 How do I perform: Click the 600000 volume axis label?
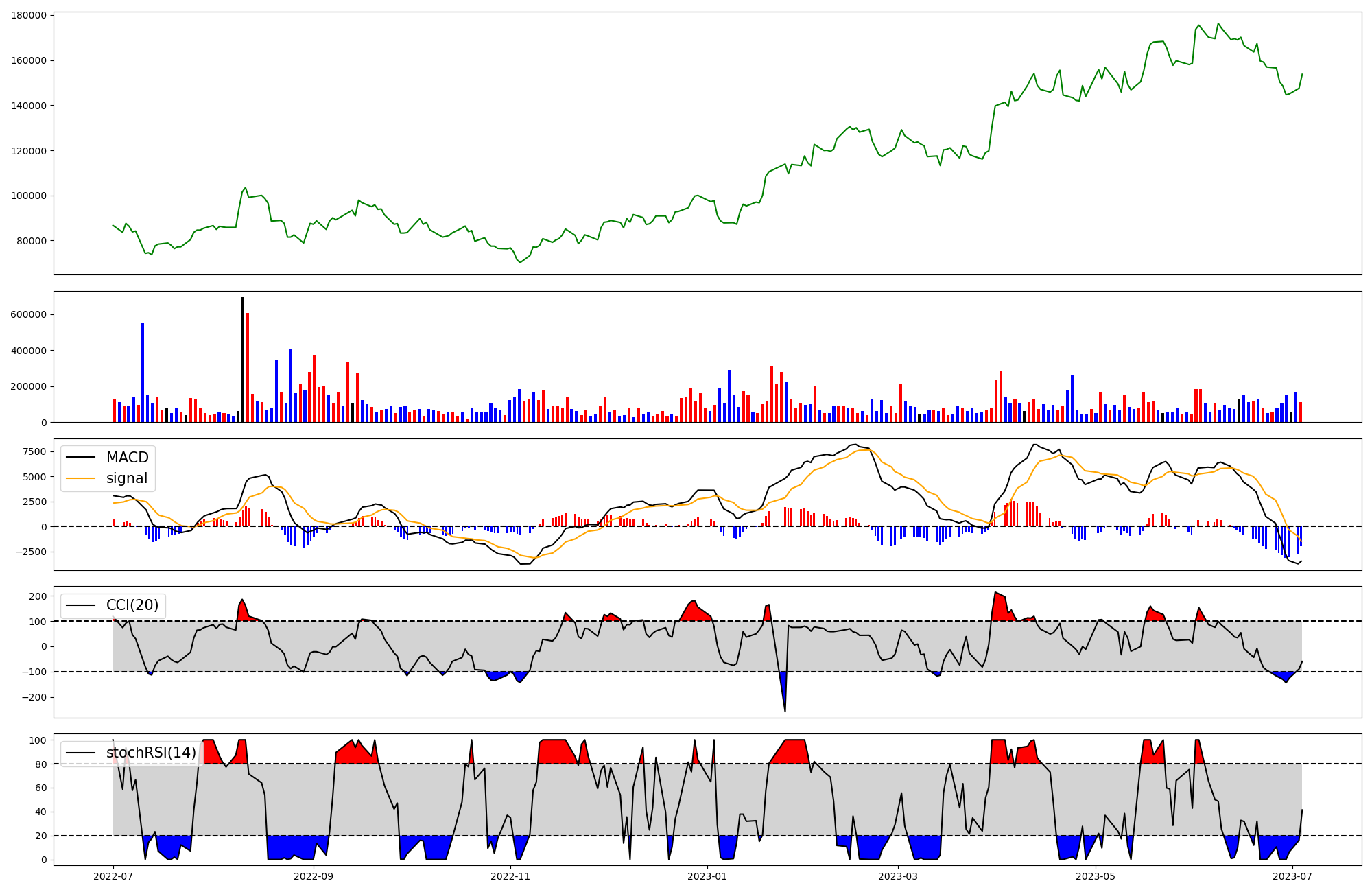pyautogui.click(x=29, y=315)
